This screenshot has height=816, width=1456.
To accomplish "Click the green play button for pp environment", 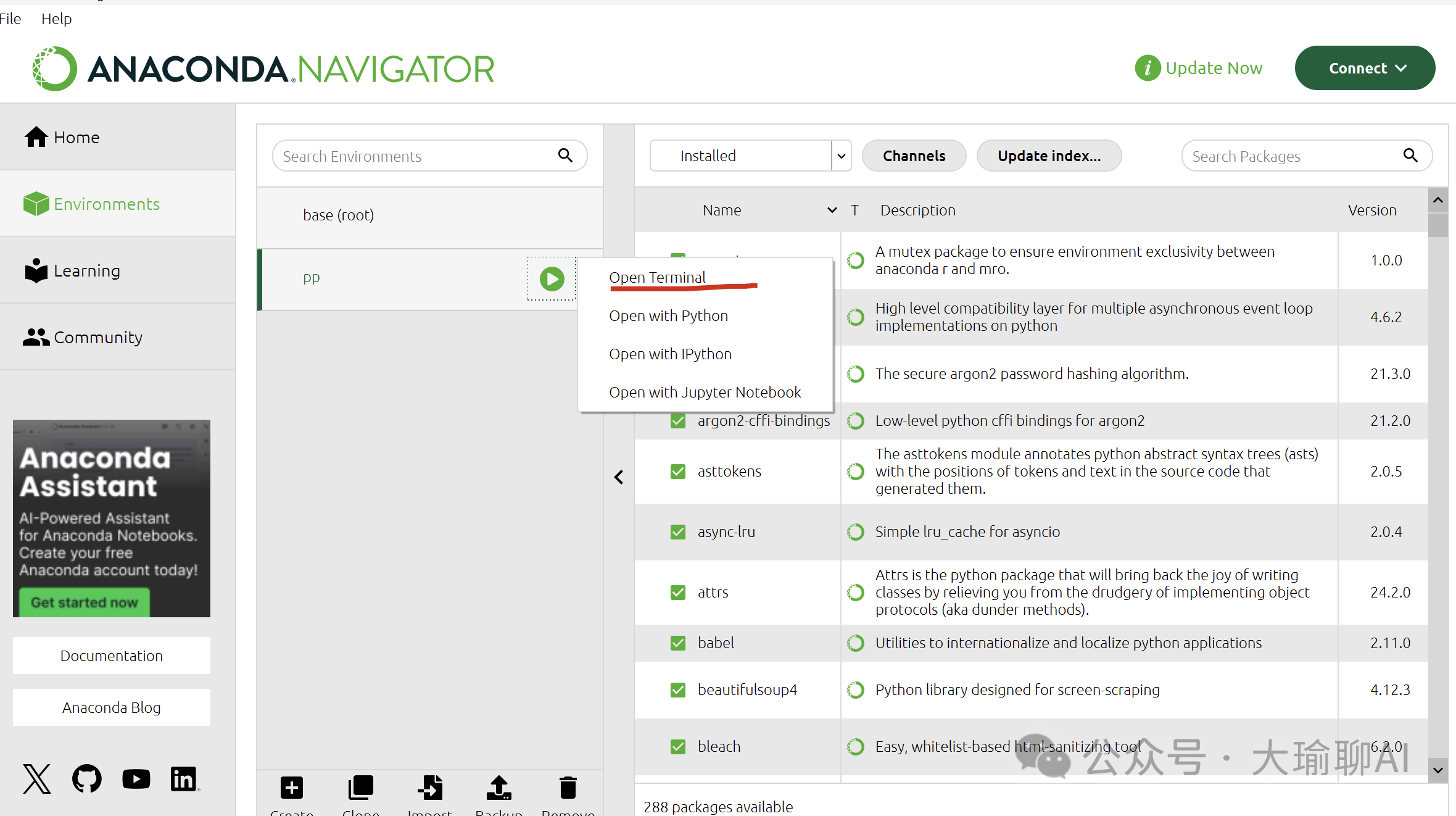I will coord(552,279).
